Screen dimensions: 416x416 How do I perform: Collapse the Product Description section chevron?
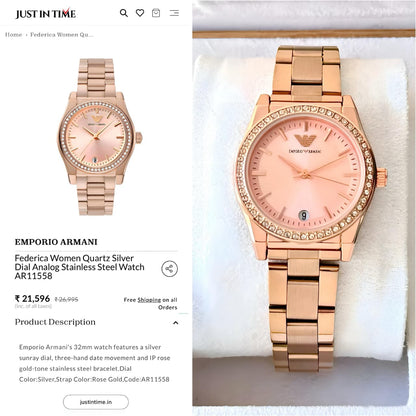(175, 323)
